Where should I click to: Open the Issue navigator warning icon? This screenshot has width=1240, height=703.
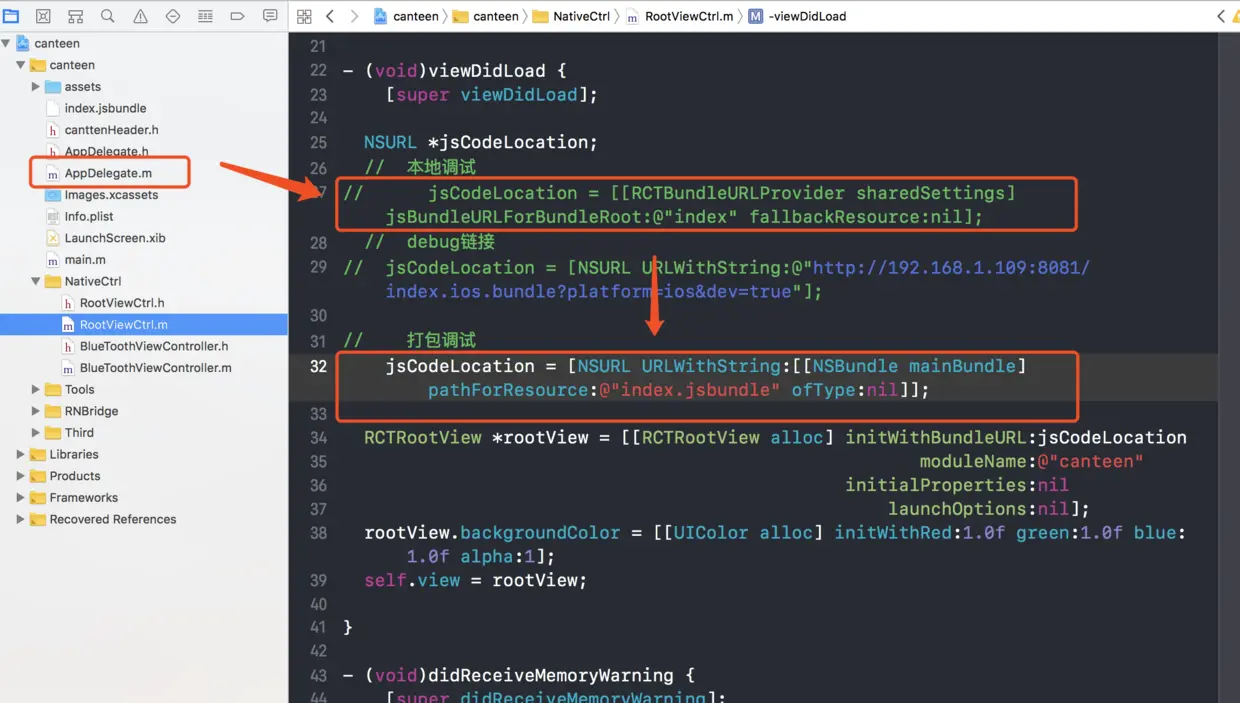pyautogui.click(x=140, y=16)
